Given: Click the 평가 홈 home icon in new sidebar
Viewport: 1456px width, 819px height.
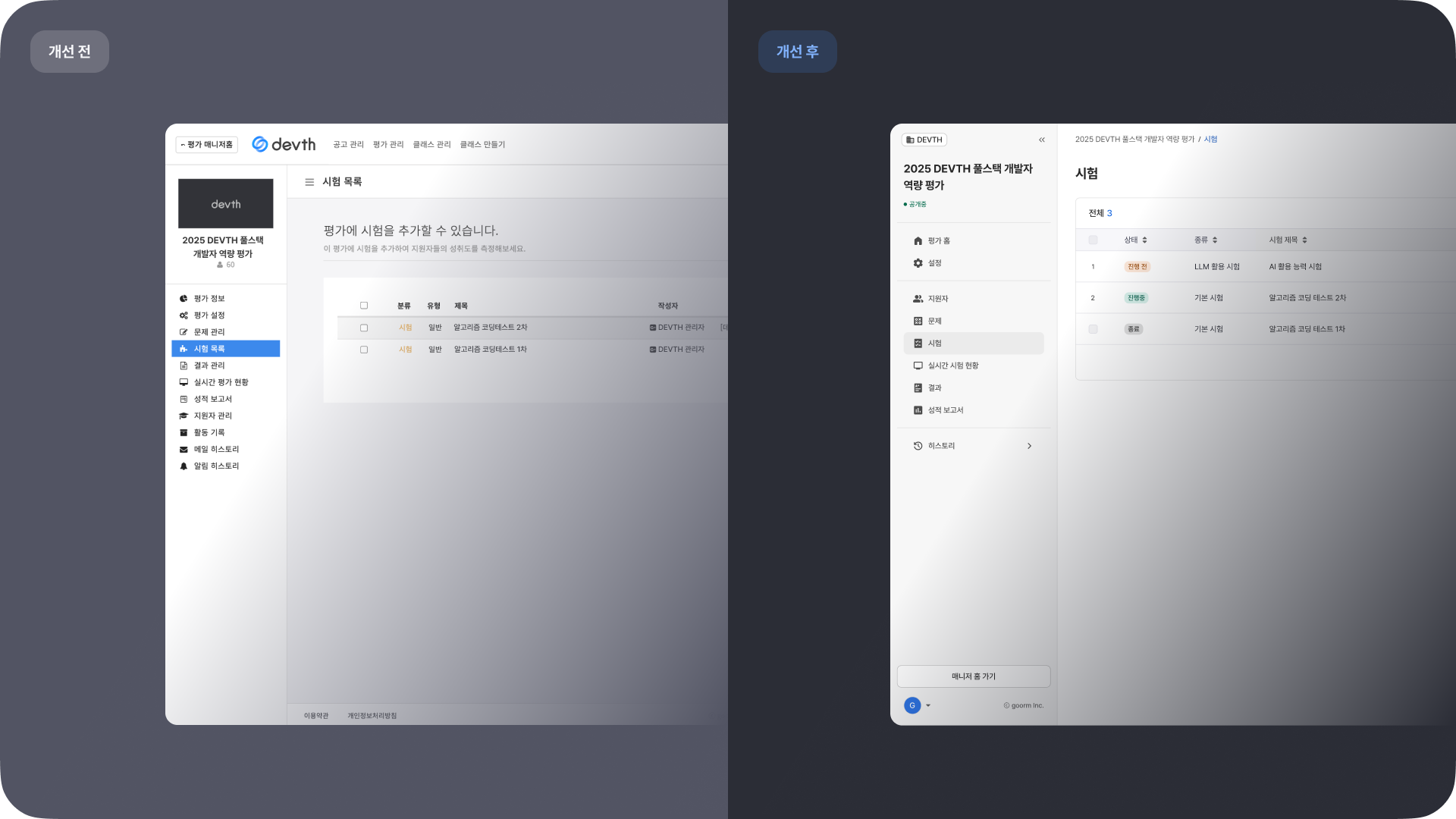Looking at the screenshot, I should pos(918,241).
